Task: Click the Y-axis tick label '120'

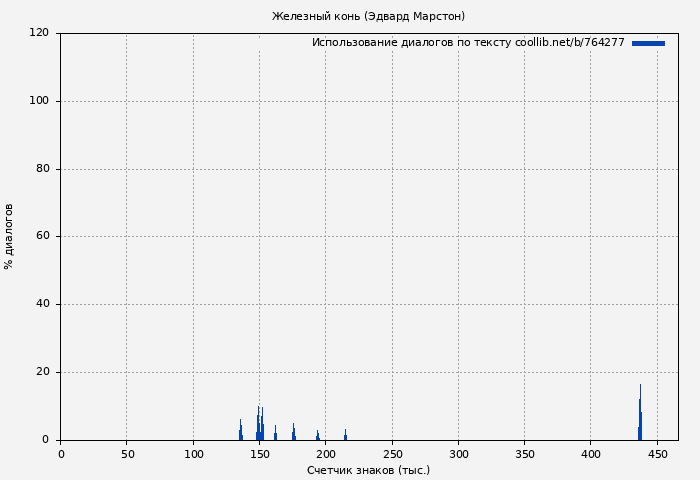Action: coord(39,33)
